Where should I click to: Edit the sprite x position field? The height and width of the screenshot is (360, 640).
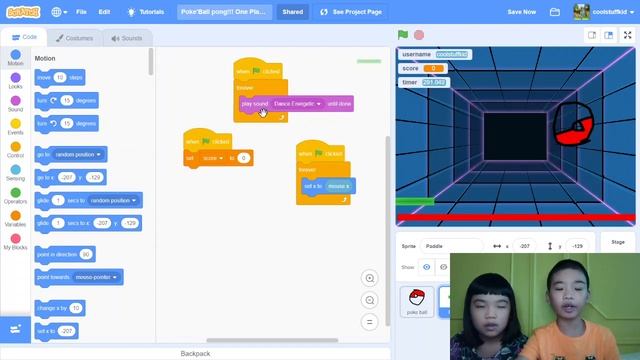[524, 246]
